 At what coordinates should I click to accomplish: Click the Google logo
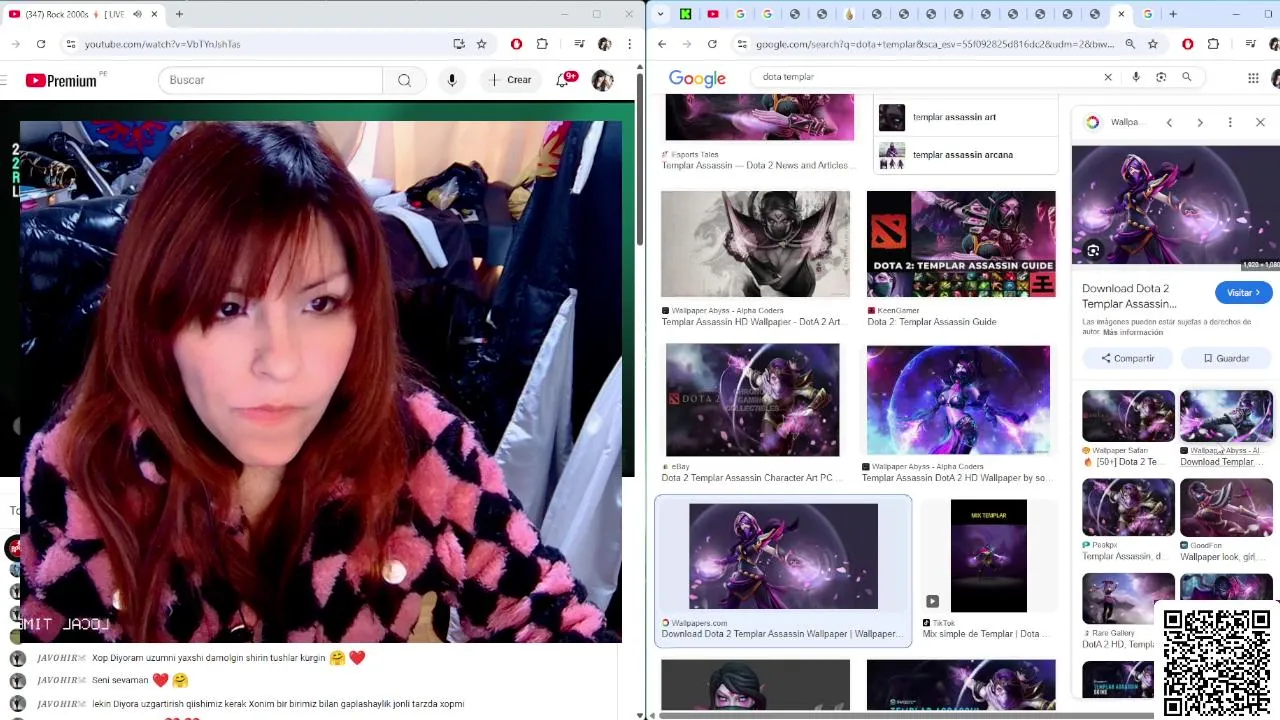click(x=697, y=78)
